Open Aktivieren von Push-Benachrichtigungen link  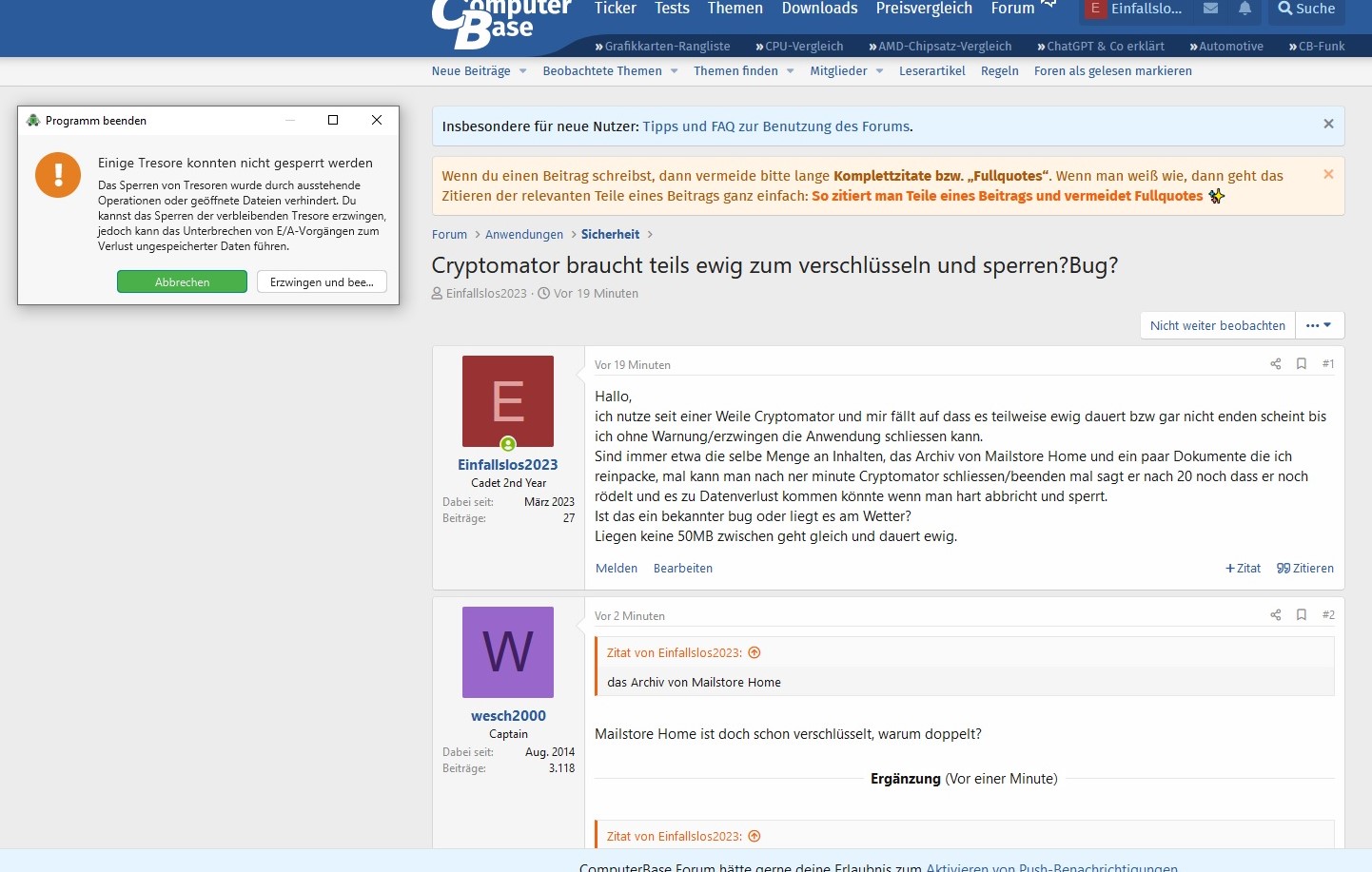coord(1051,867)
